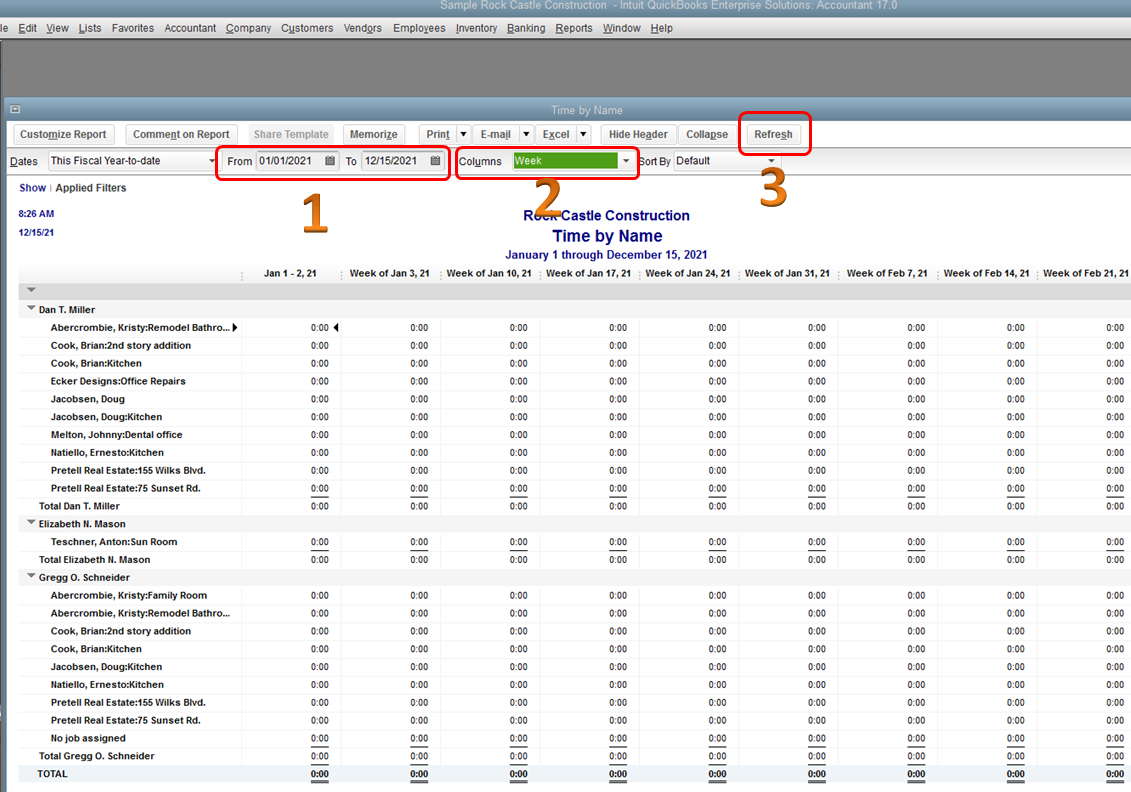Open the Excel button dropdown arrow
The height and width of the screenshot is (792, 1131).
583,135
